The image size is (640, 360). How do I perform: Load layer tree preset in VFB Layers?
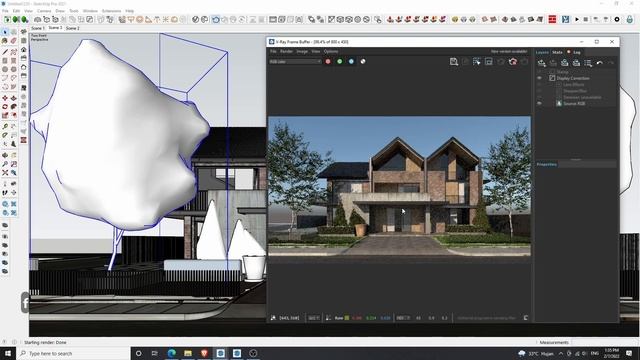(x=576, y=63)
